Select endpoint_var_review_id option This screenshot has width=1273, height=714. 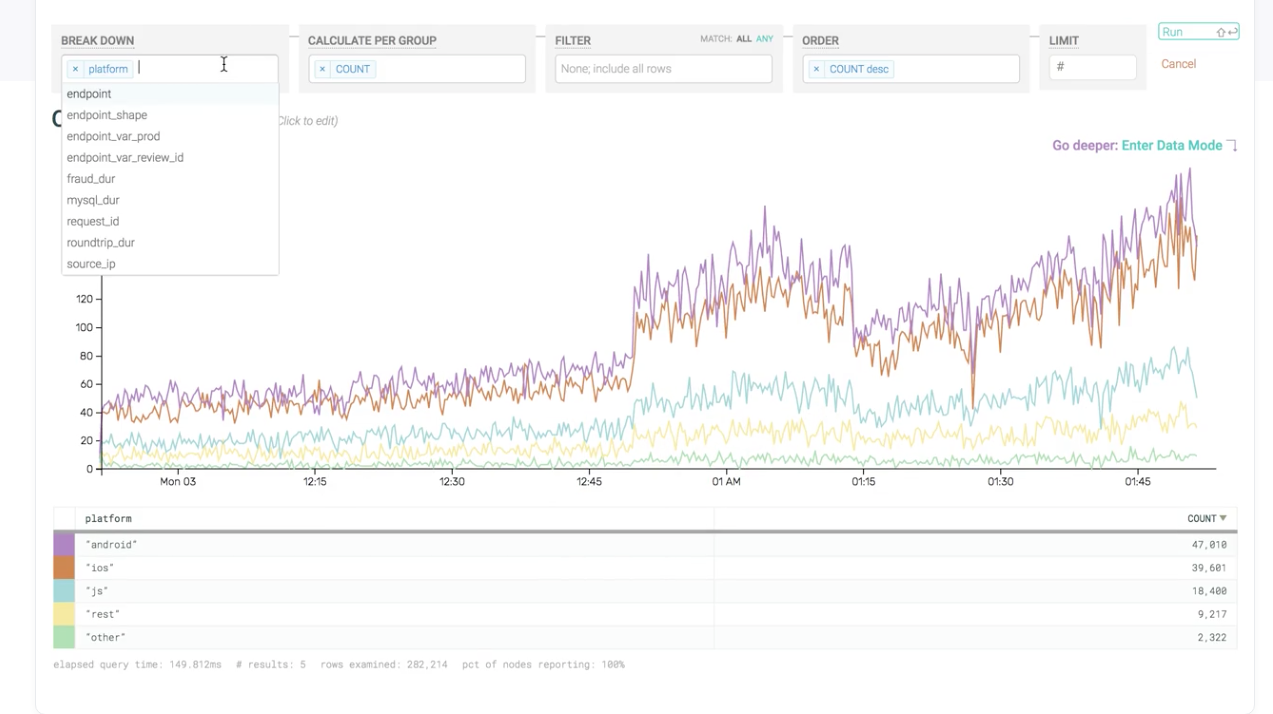pyautogui.click(x=170, y=157)
